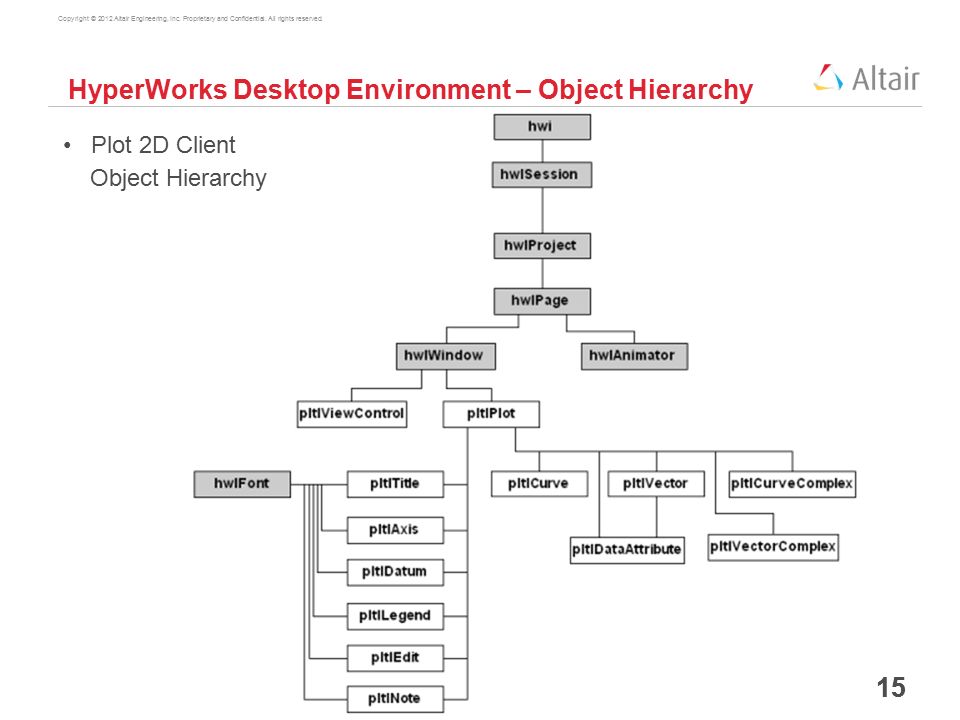The height and width of the screenshot is (720, 960).
Task: Select the hwiSession node
Action: click(x=542, y=174)
